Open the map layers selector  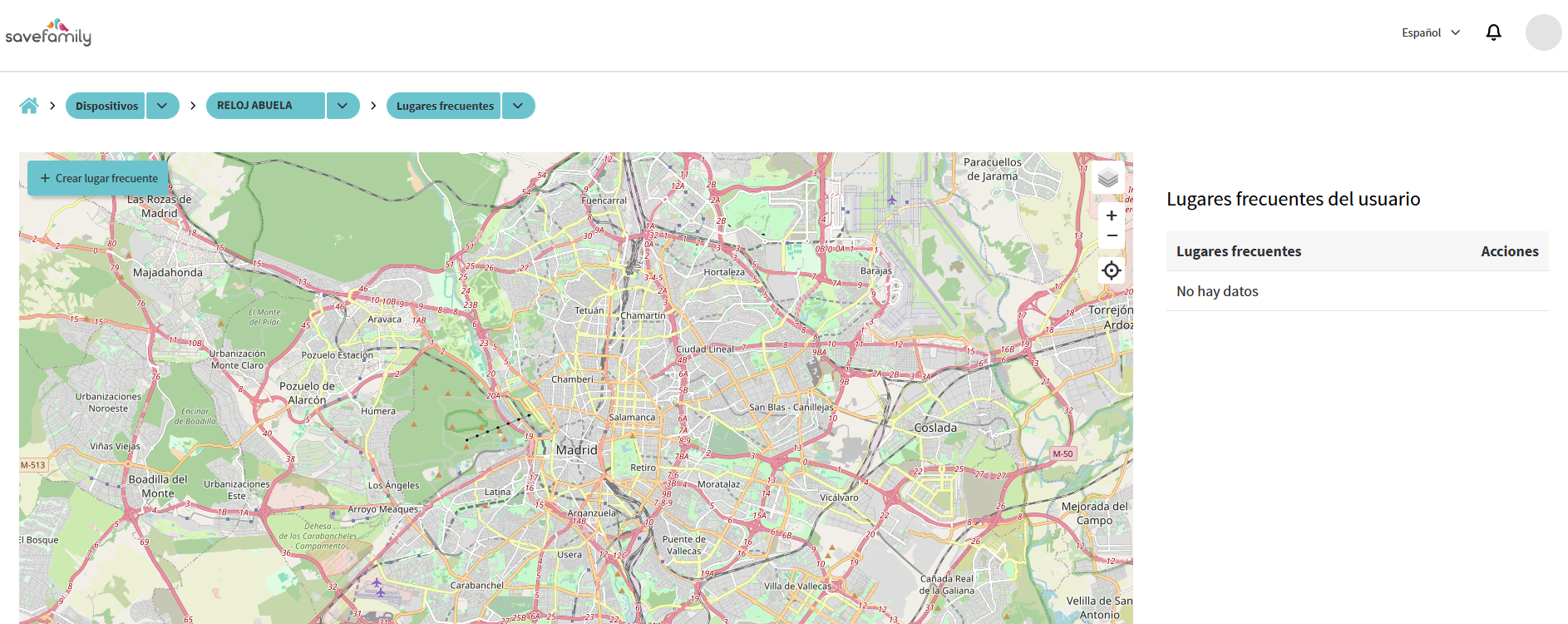coord(1108,177)
